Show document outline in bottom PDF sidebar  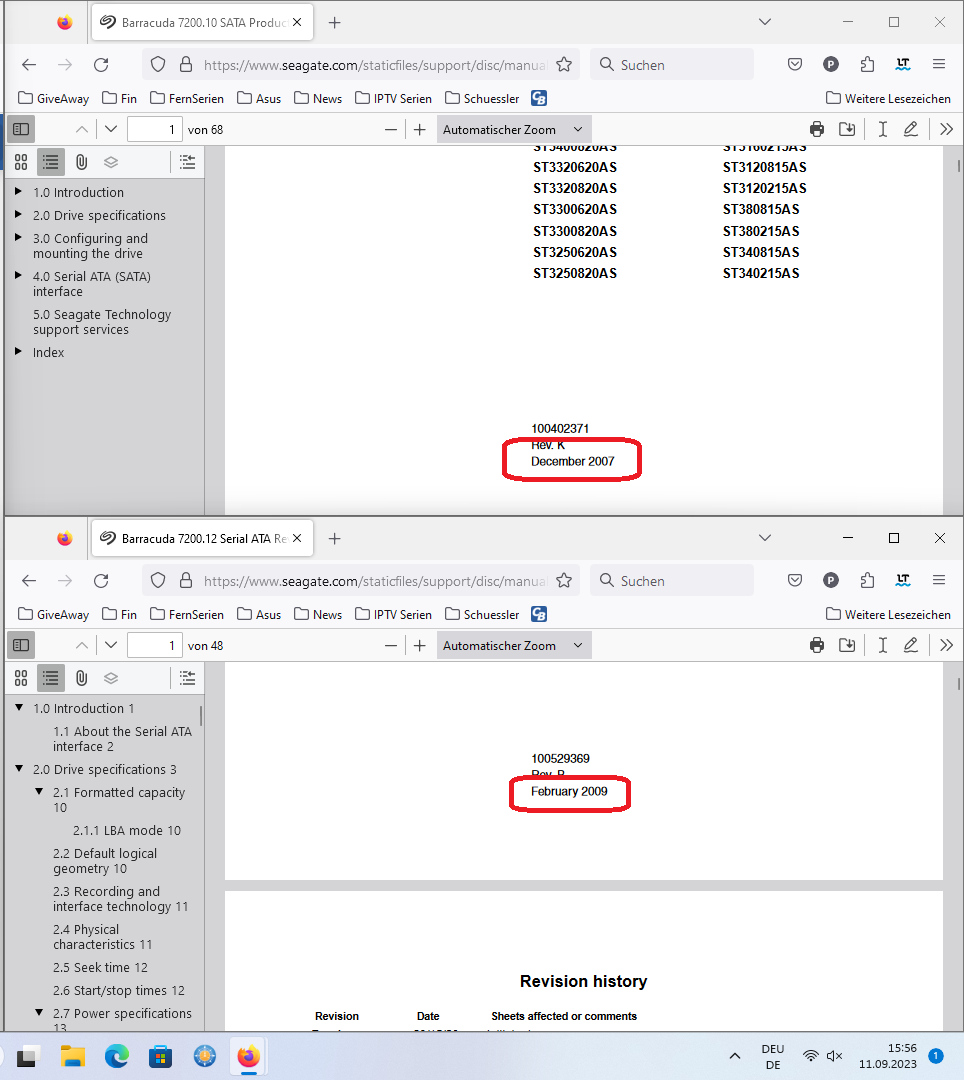51,678
